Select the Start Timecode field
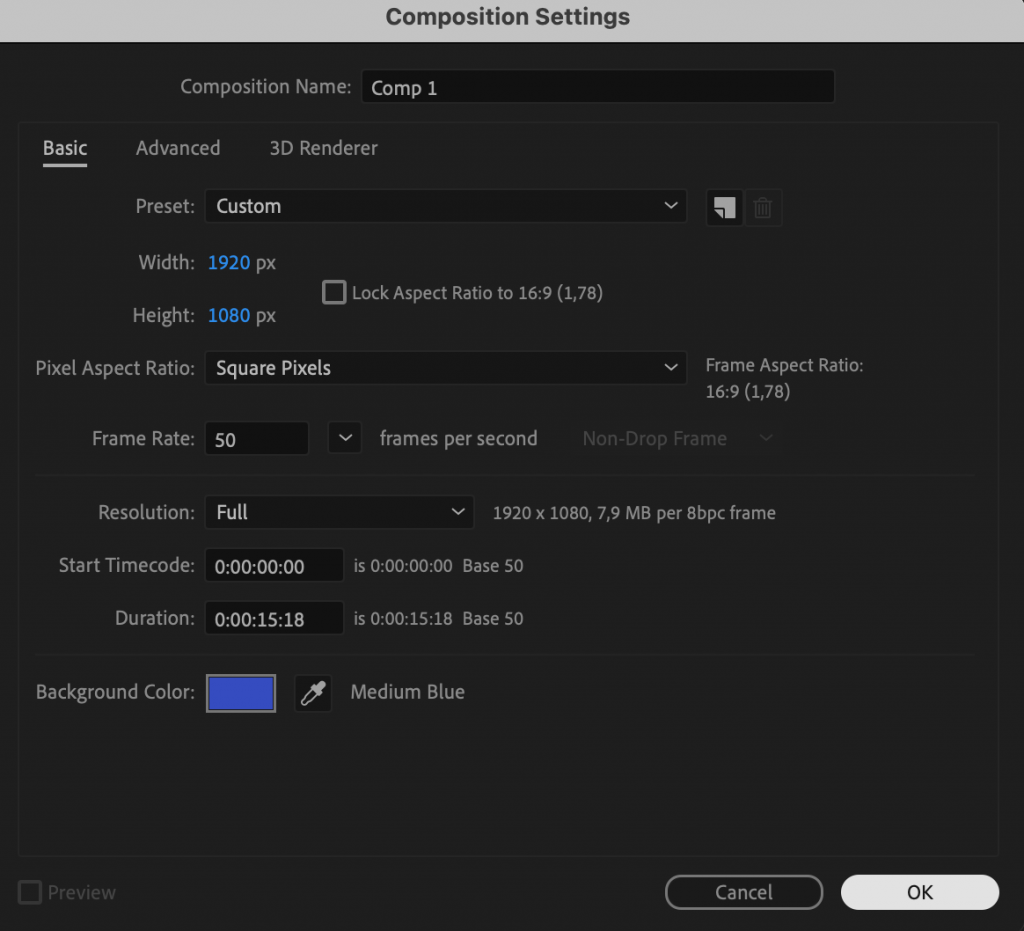This screenshot has height=931, width=1024. [273, 565]
